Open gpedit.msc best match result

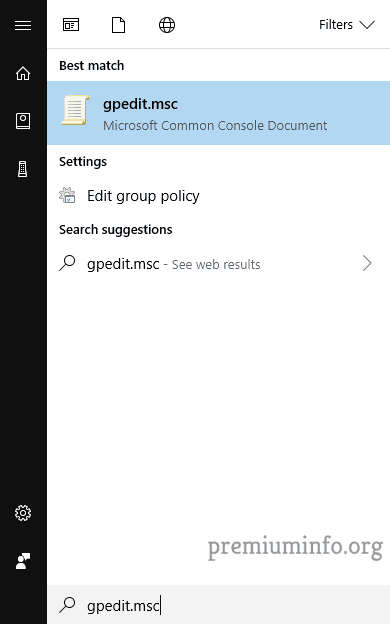[x=218, y=113]
